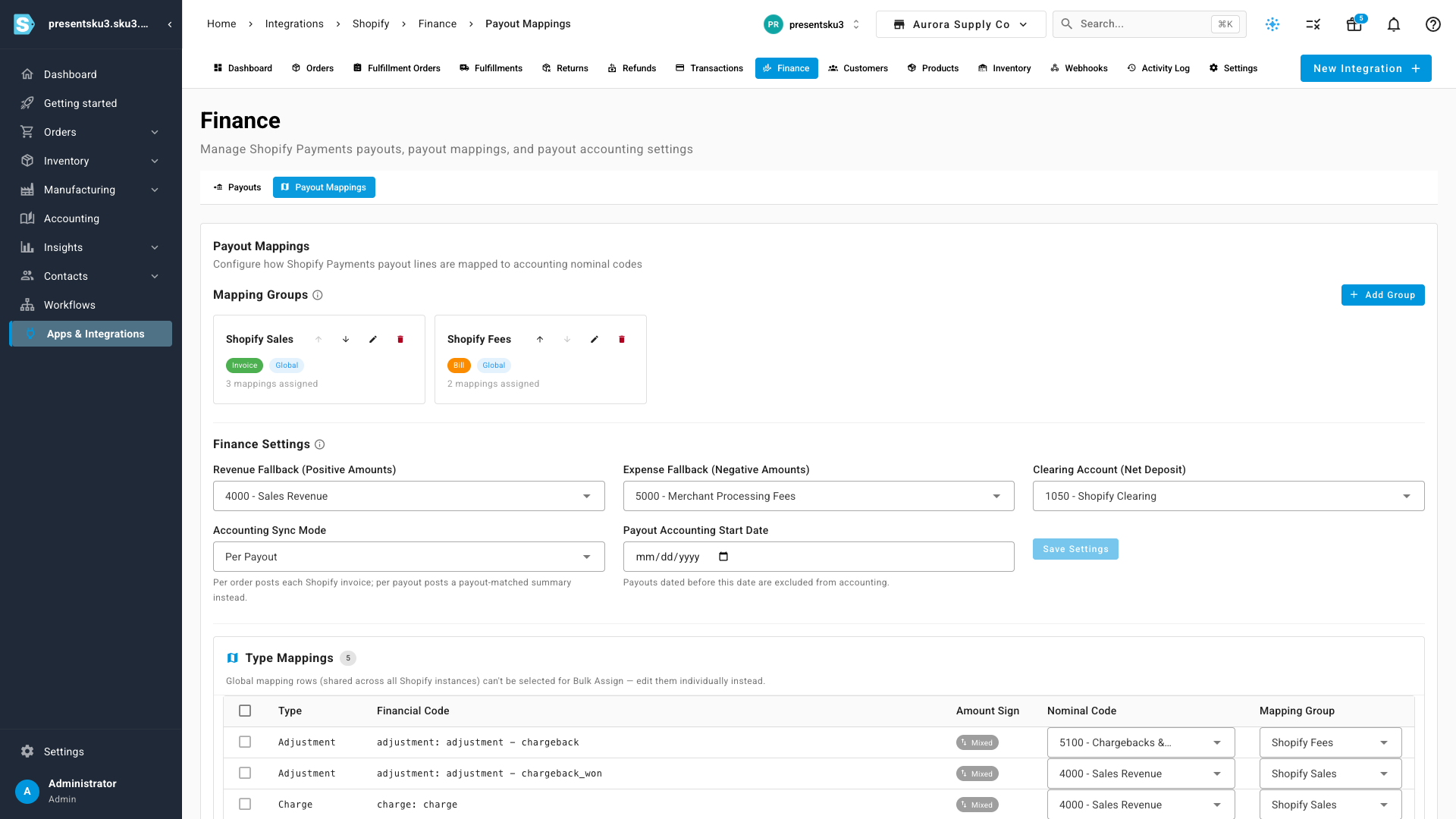The width and height of the screenshot is (1456, 819).
Task: Click the calendar icon in date field
Action: tap(723, 557)
